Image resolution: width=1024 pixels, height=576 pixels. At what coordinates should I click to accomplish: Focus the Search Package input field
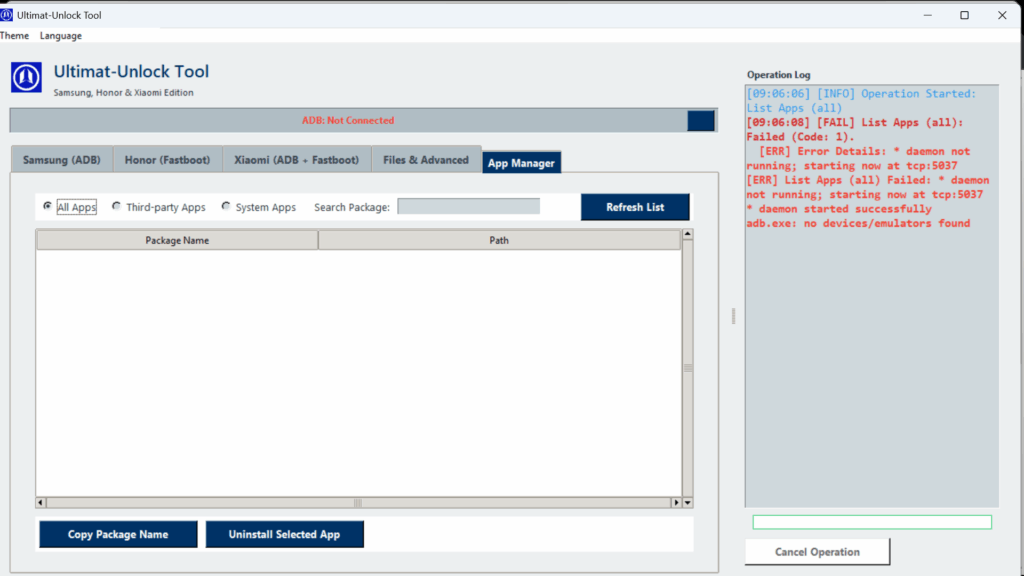tap(468, 207)
